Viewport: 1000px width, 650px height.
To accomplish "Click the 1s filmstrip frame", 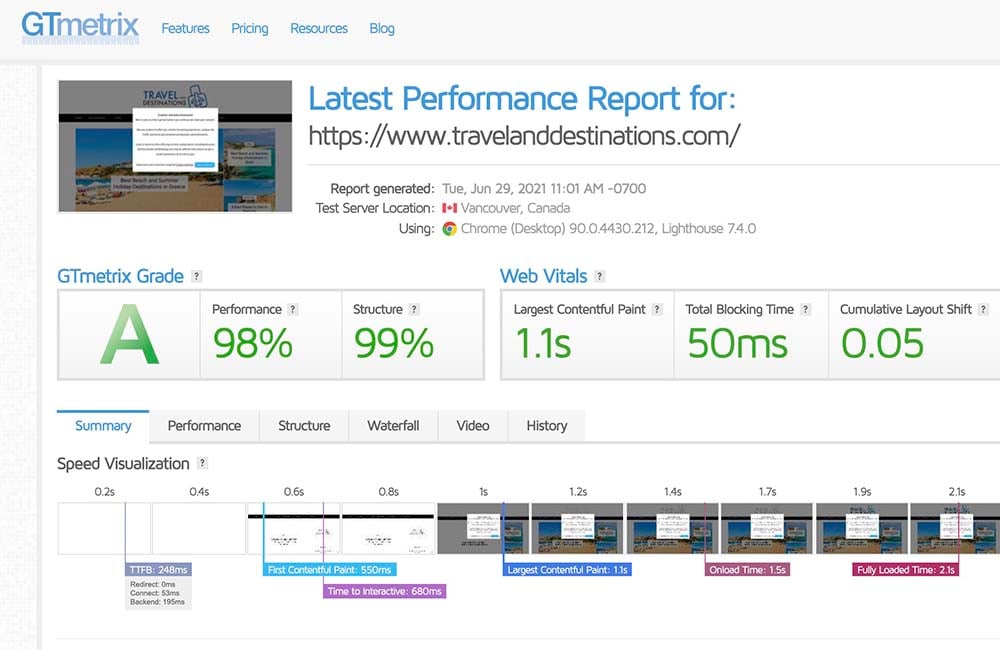I will [483, 528].
